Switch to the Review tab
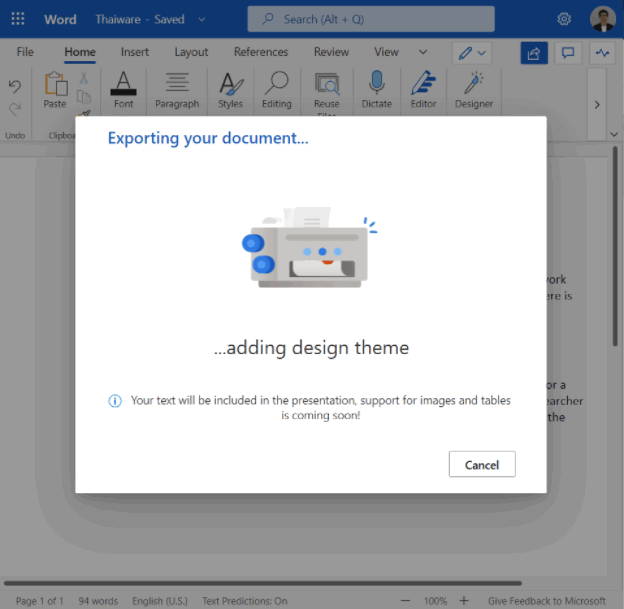Screen dimensions: 624x609 [331, 52]
